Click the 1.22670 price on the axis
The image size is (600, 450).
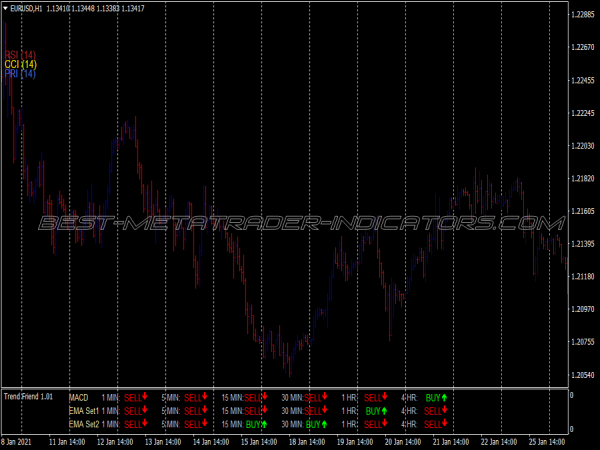583,47
